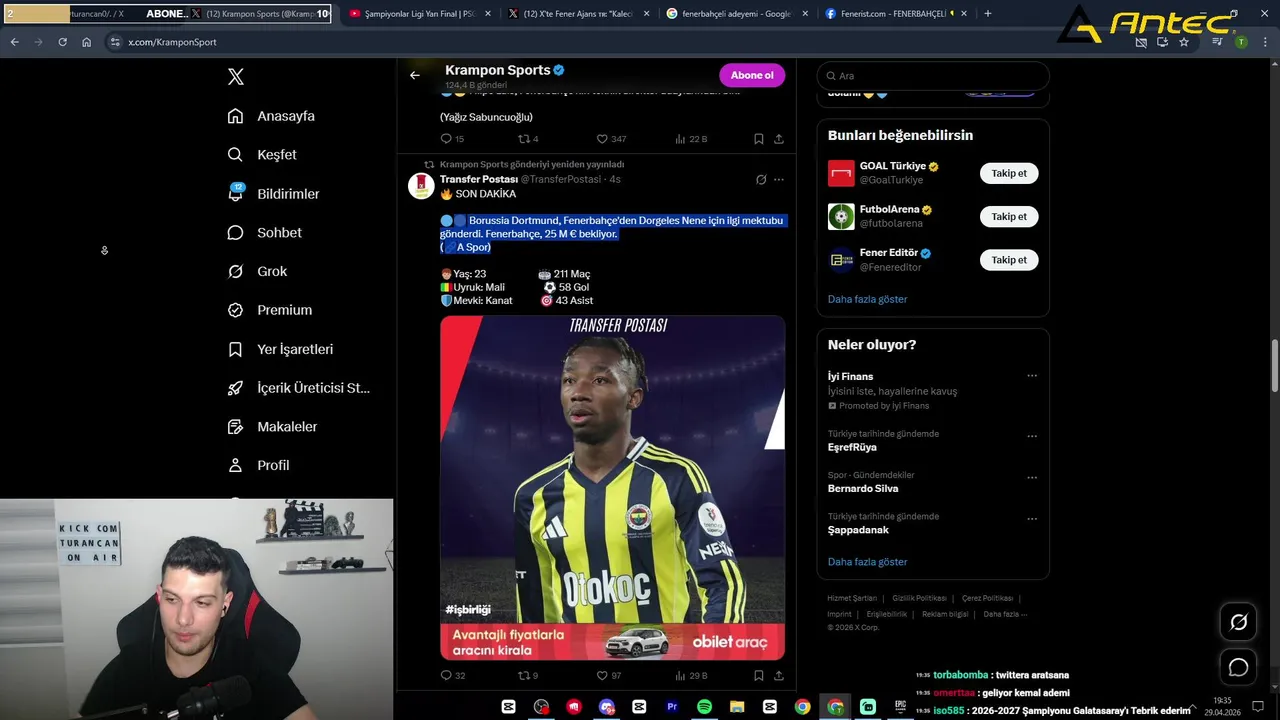The width and height of the screenshot is (1280, 720).
Task: Open Bildirimler notifications
Action: [x=274, y=194]
